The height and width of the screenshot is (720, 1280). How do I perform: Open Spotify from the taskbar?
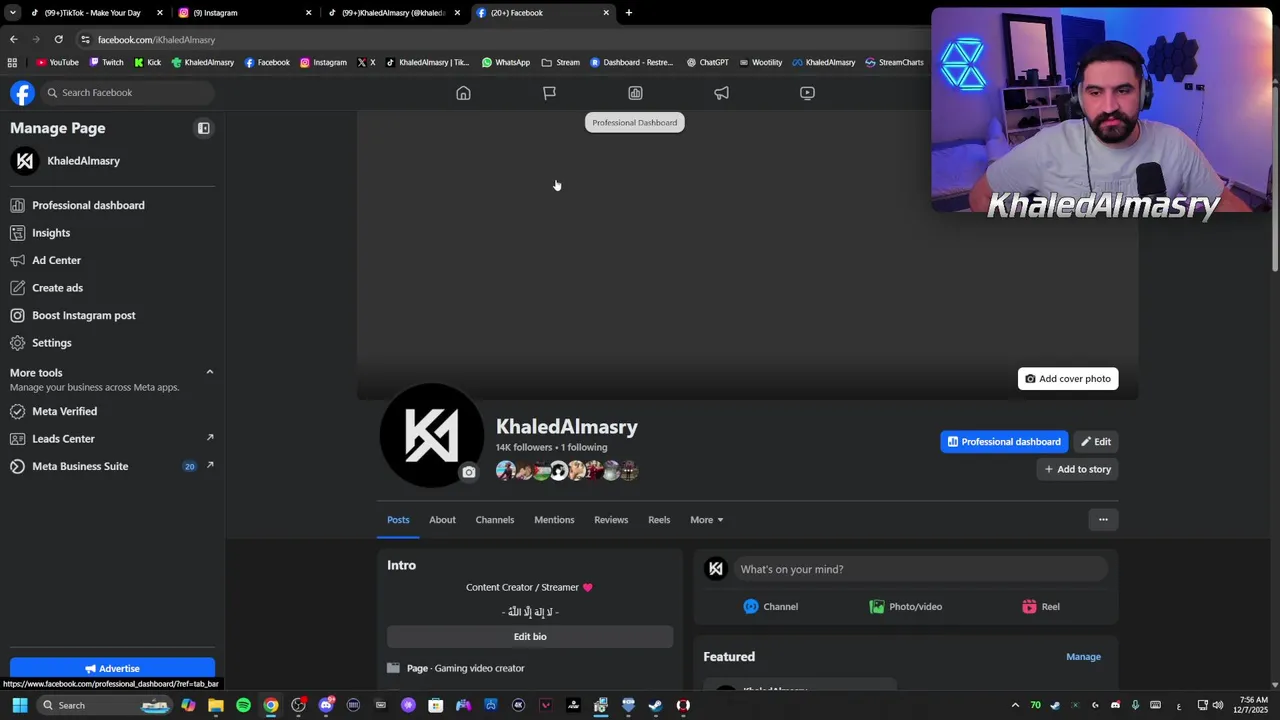[243, 705]
